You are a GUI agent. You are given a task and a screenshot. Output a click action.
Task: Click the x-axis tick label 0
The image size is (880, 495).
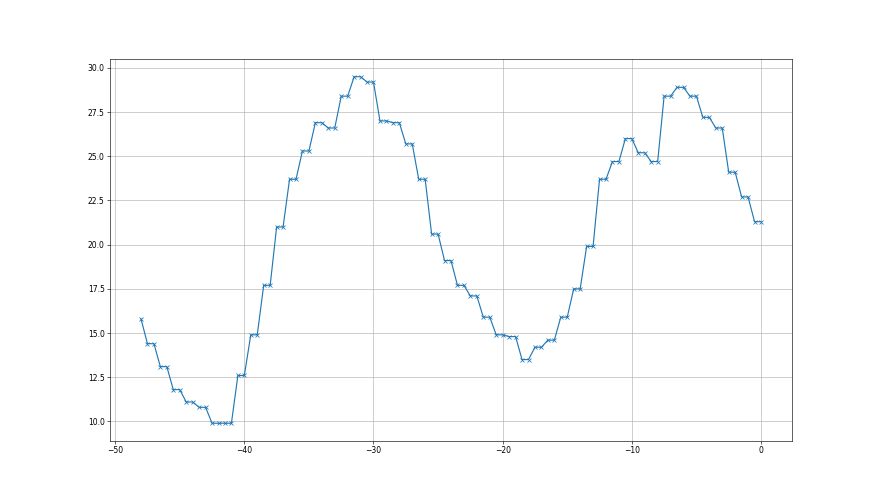click(x=761, y=450)
